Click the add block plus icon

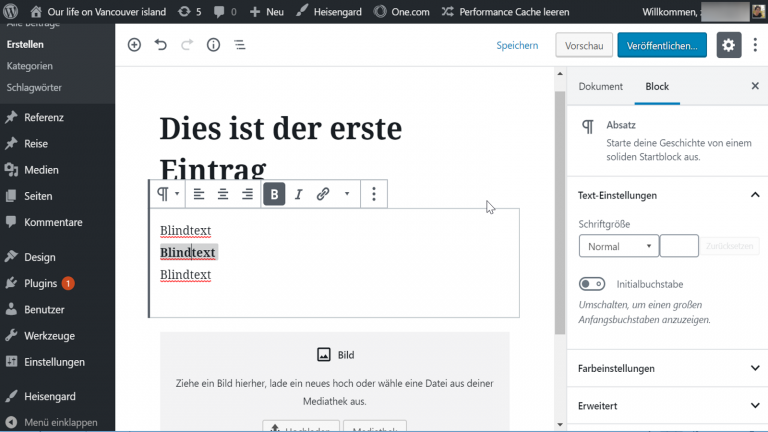pos(134,45)
